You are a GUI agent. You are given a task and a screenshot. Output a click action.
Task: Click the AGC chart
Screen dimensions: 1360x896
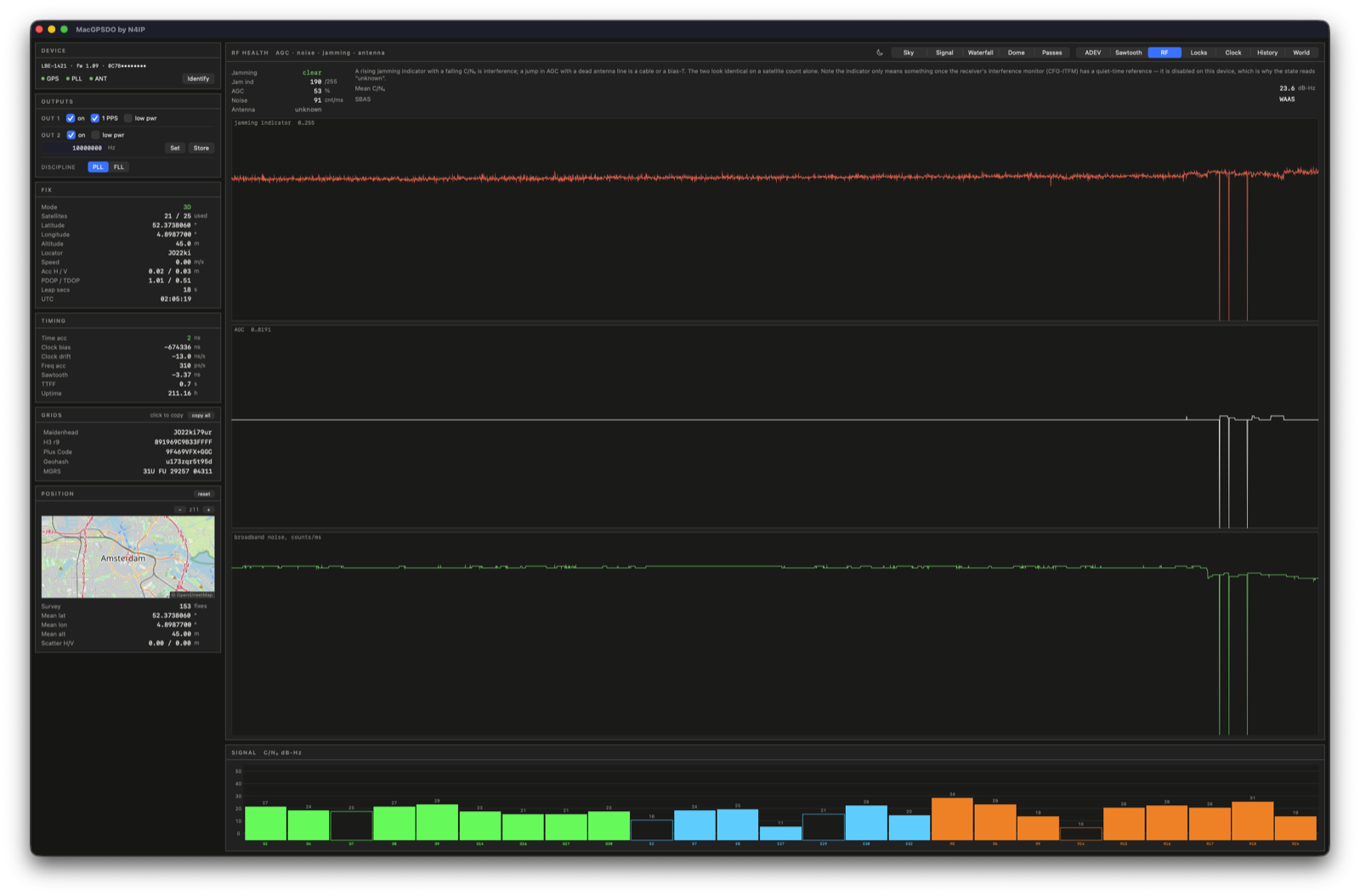click(775, 427)
